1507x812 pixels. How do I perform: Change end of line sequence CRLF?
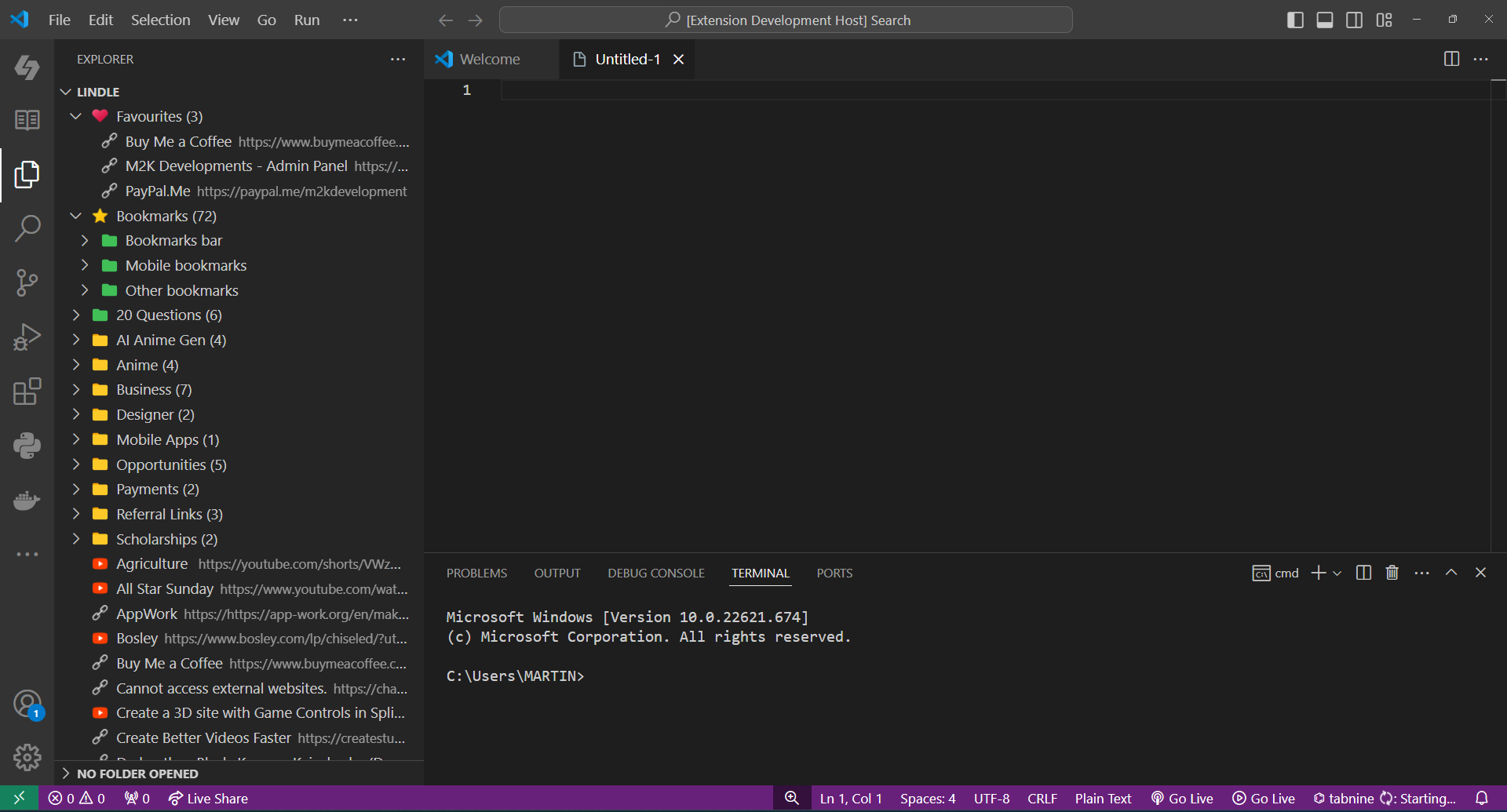(1042, 798)
